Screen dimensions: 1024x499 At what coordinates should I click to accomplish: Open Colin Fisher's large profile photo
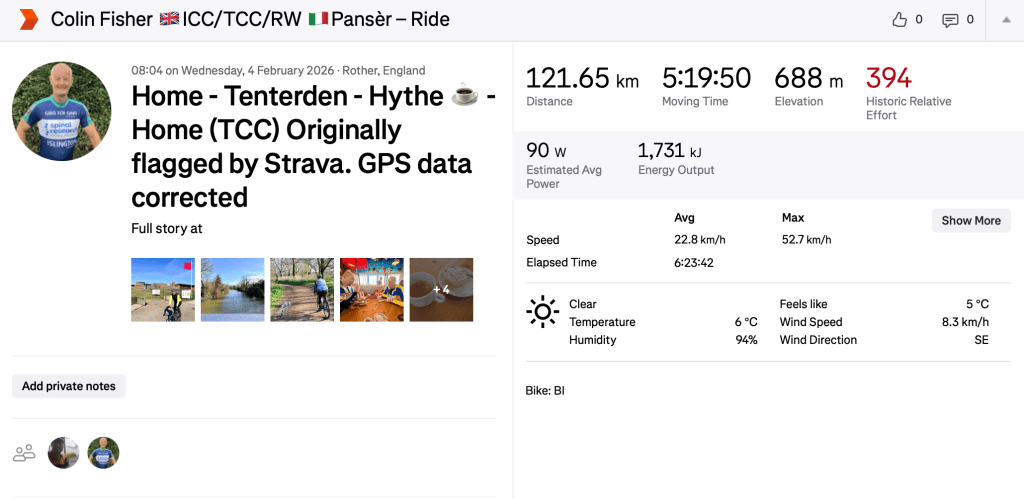click(x=62, y=112)
